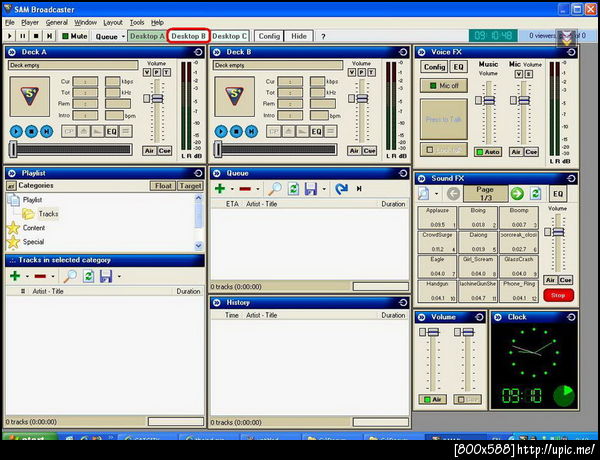
Task: Play Deck A with its blue play icon
Action: pos(16,132)
